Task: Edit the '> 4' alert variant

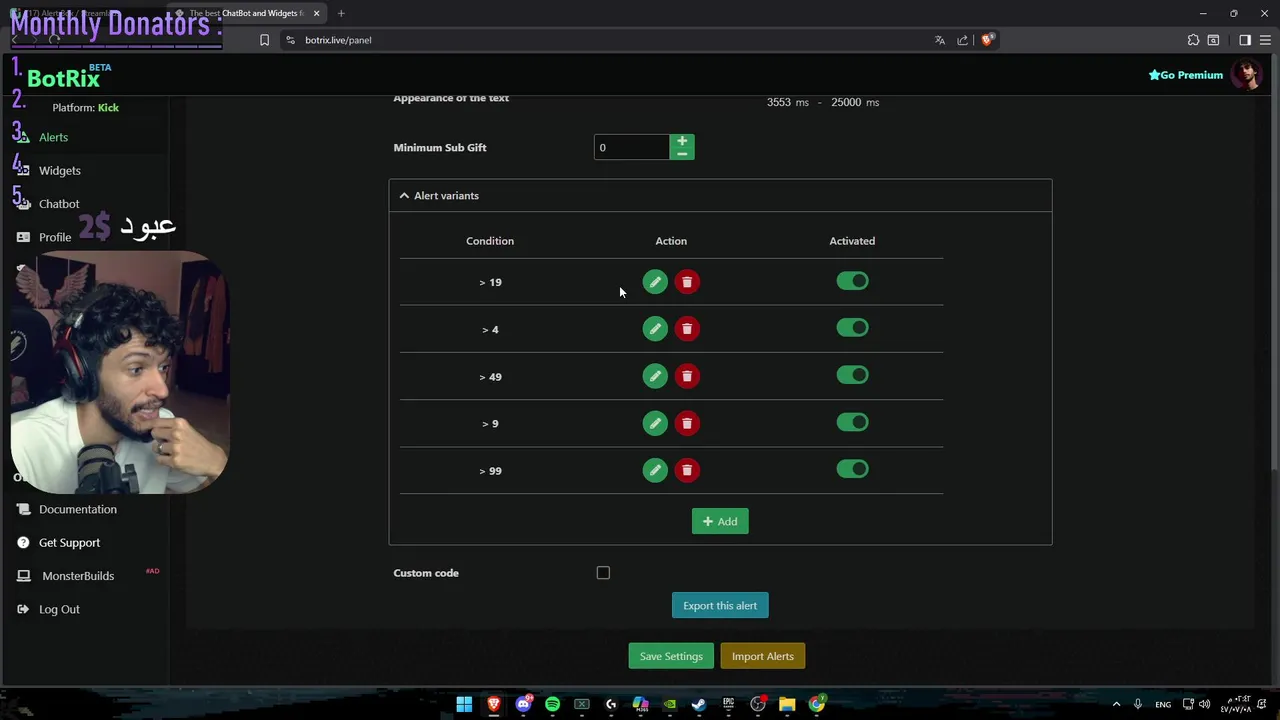Action: [x=655, y=329]
